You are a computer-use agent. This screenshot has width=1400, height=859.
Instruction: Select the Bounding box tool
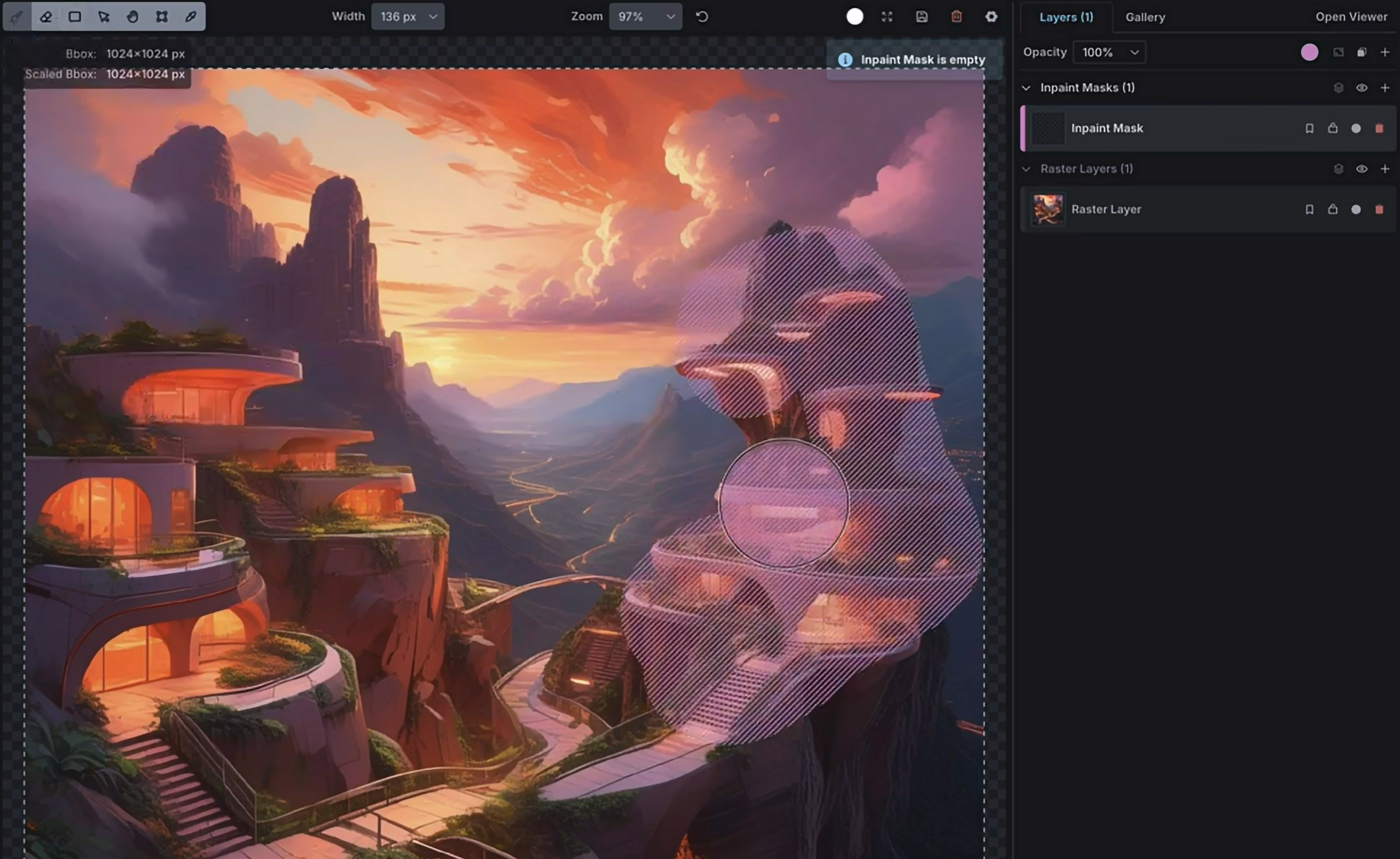point(161,16)
